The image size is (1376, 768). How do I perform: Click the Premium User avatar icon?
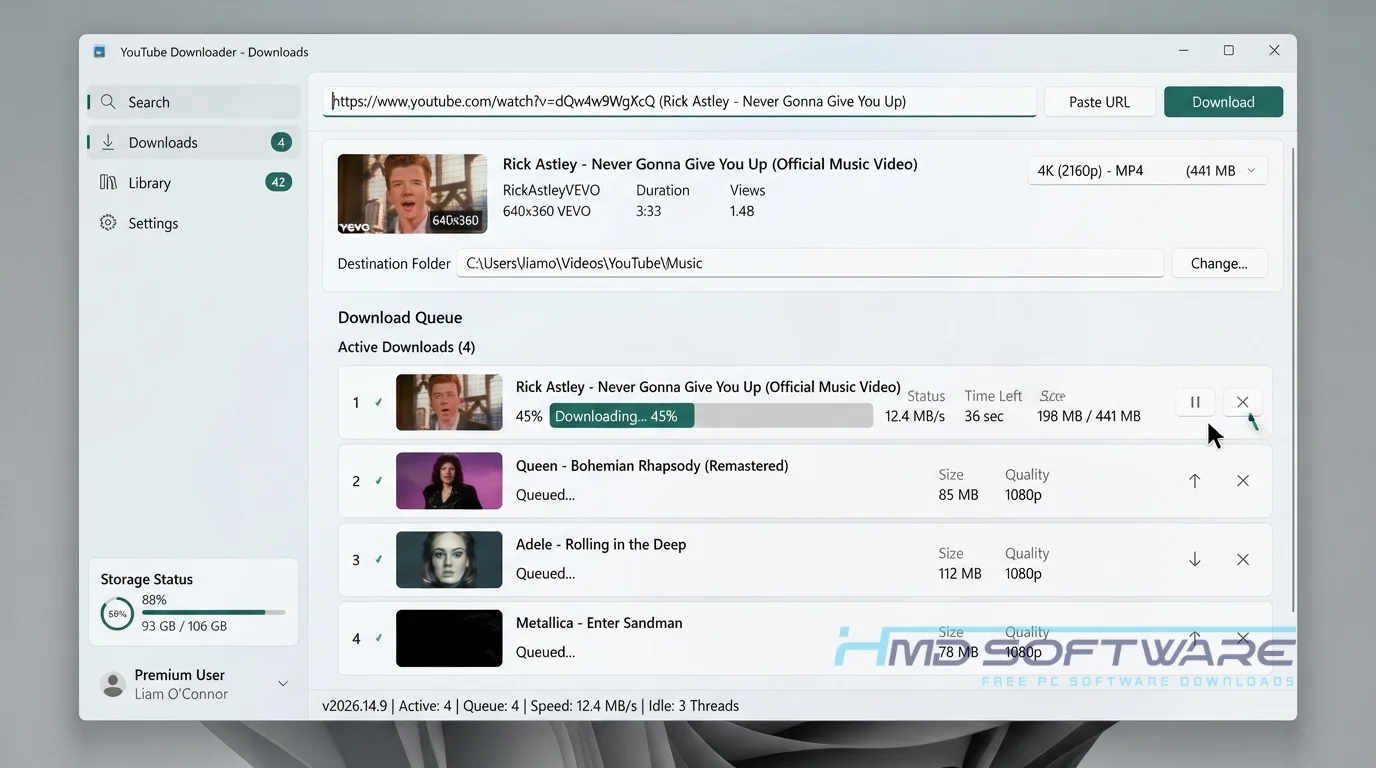click(113, 685)
